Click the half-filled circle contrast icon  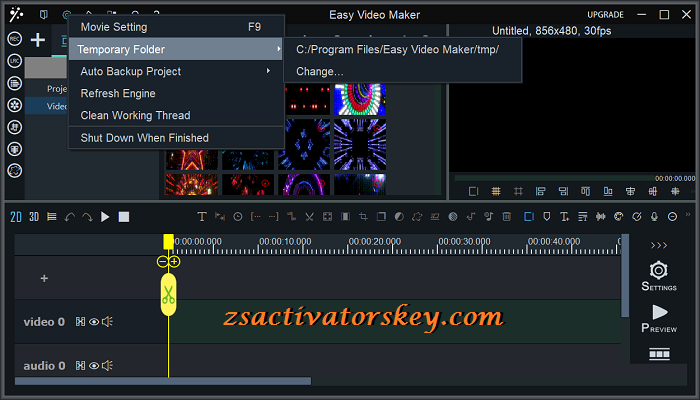click(x=399, y=217)
